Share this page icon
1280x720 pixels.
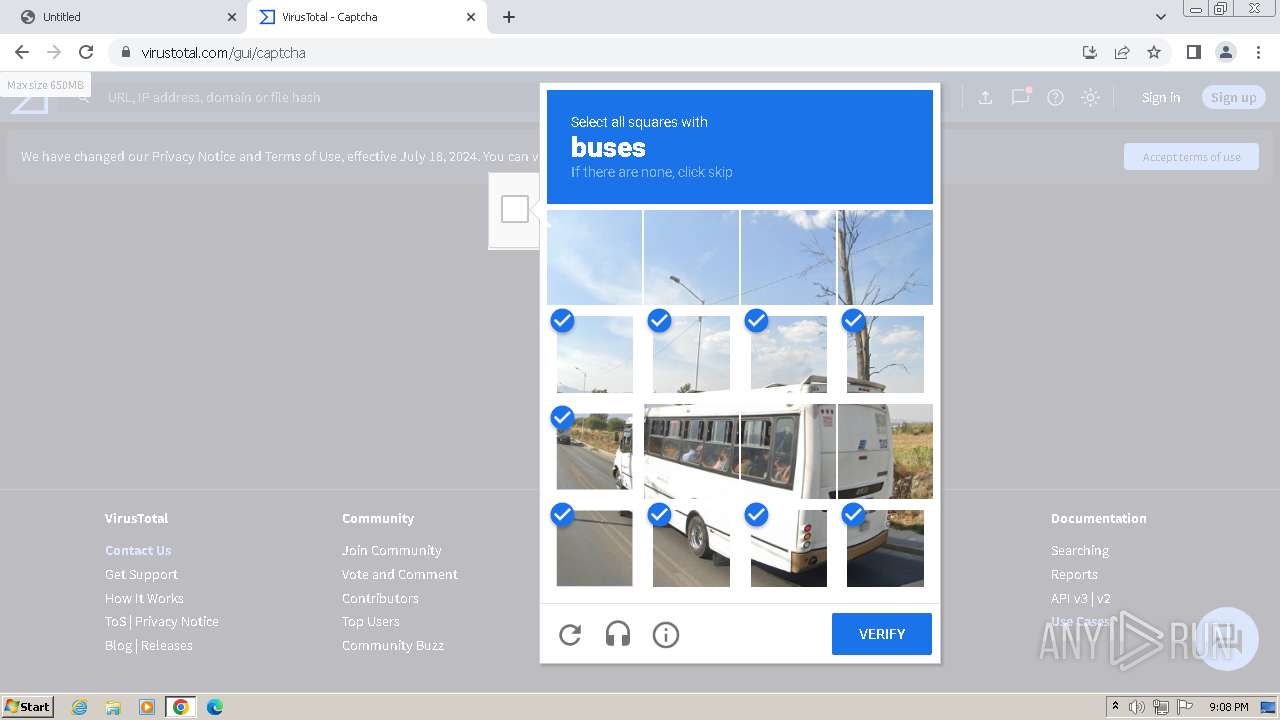[x=1122, y=52]
